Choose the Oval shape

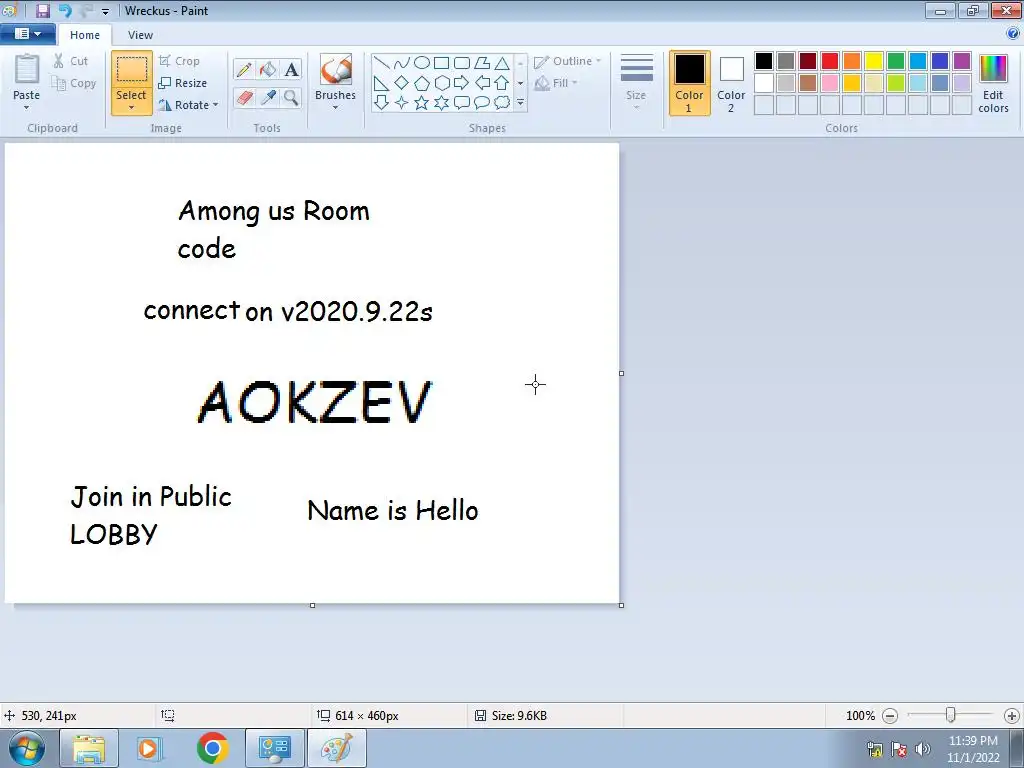click(422, 63)
